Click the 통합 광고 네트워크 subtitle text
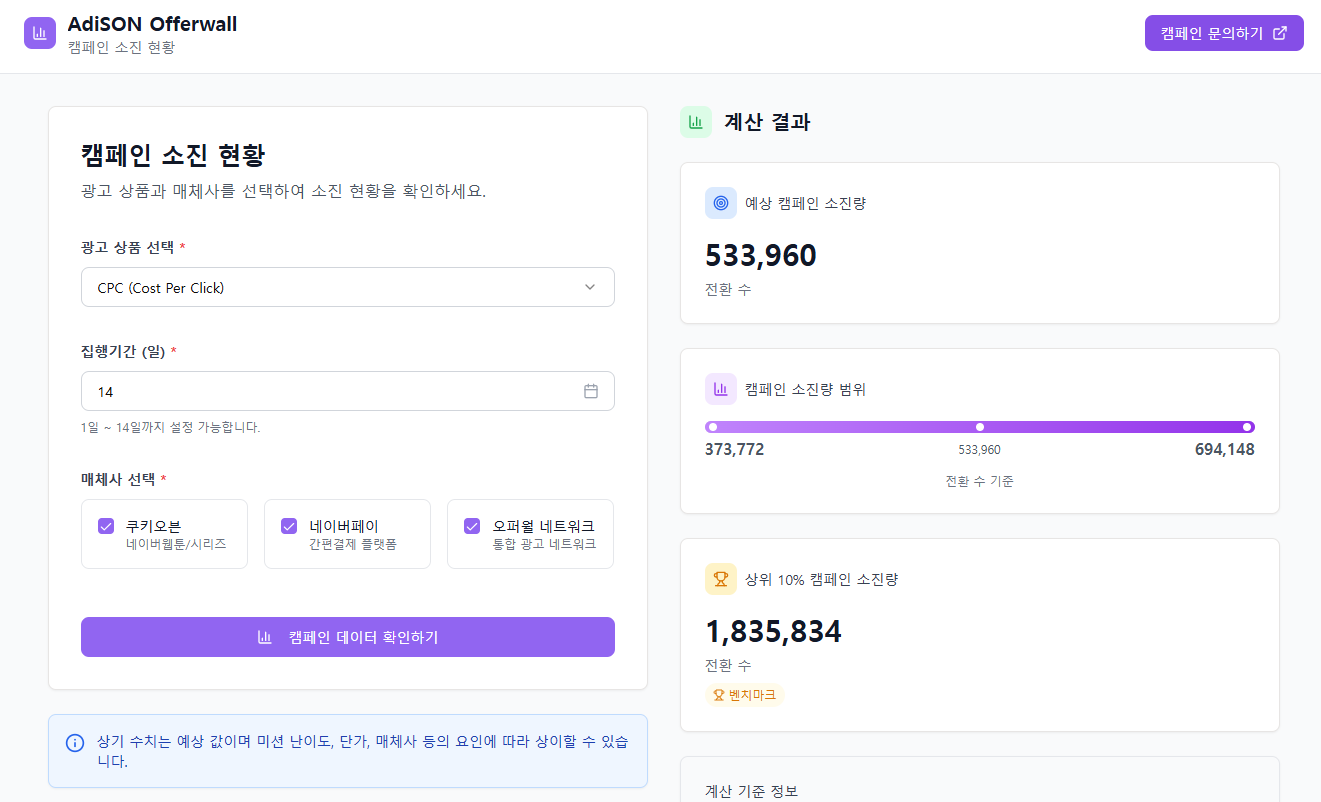The image size is (1321, 802). [x=544, y=545]
